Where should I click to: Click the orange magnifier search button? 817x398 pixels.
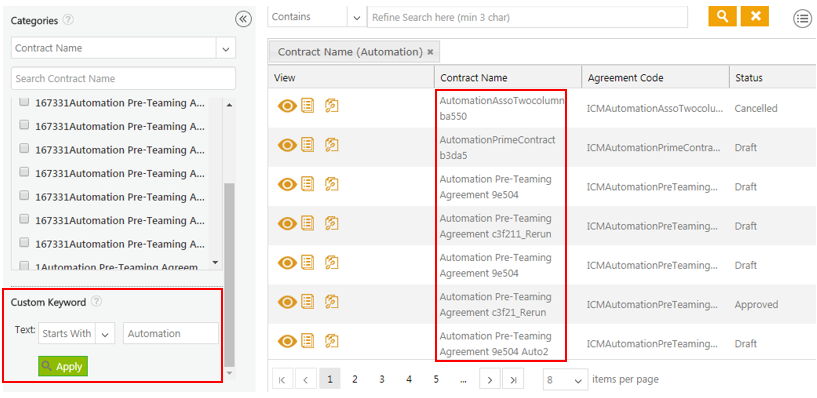click(722, 16)
